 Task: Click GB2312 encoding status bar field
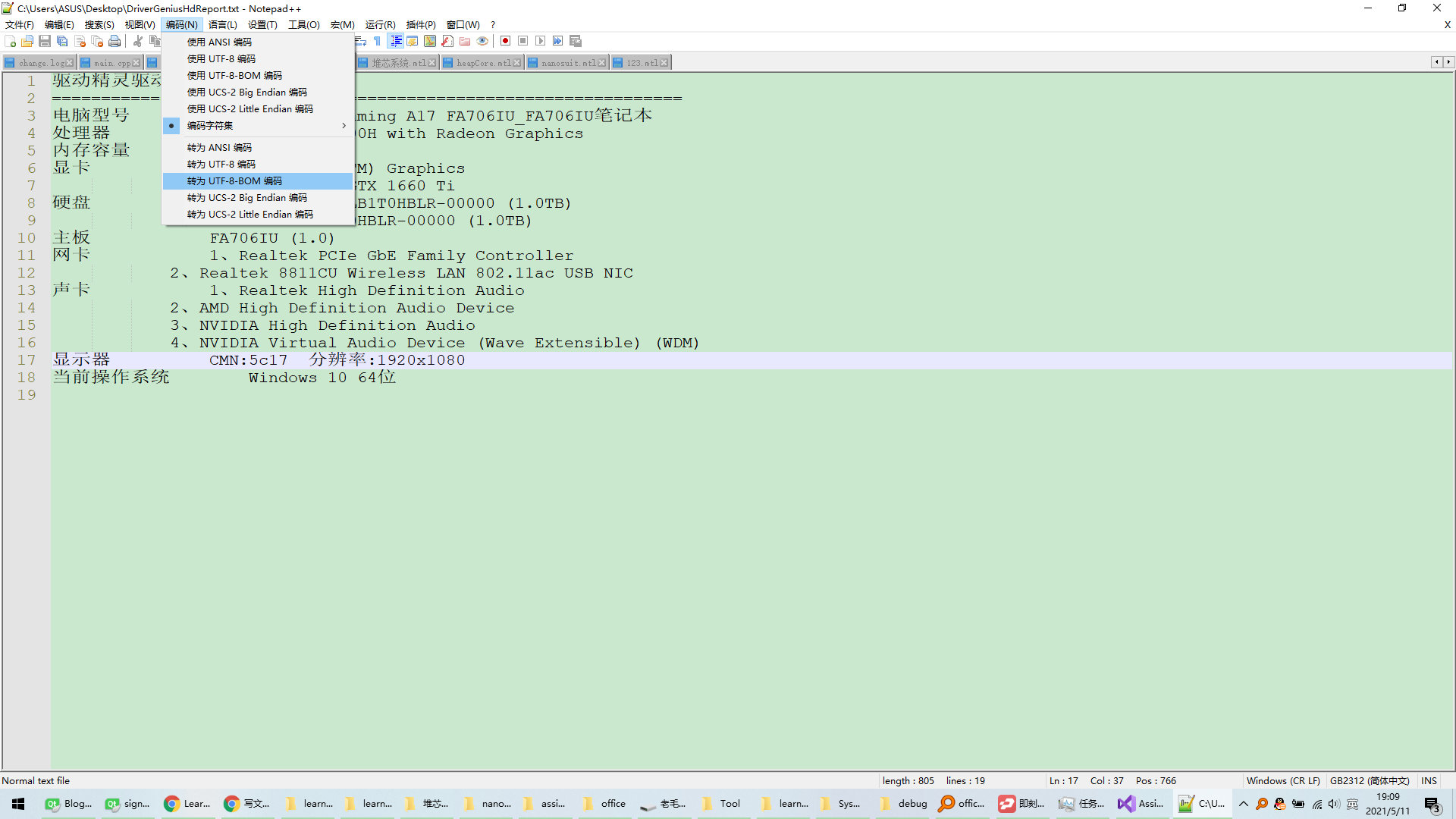[1370, 781]
